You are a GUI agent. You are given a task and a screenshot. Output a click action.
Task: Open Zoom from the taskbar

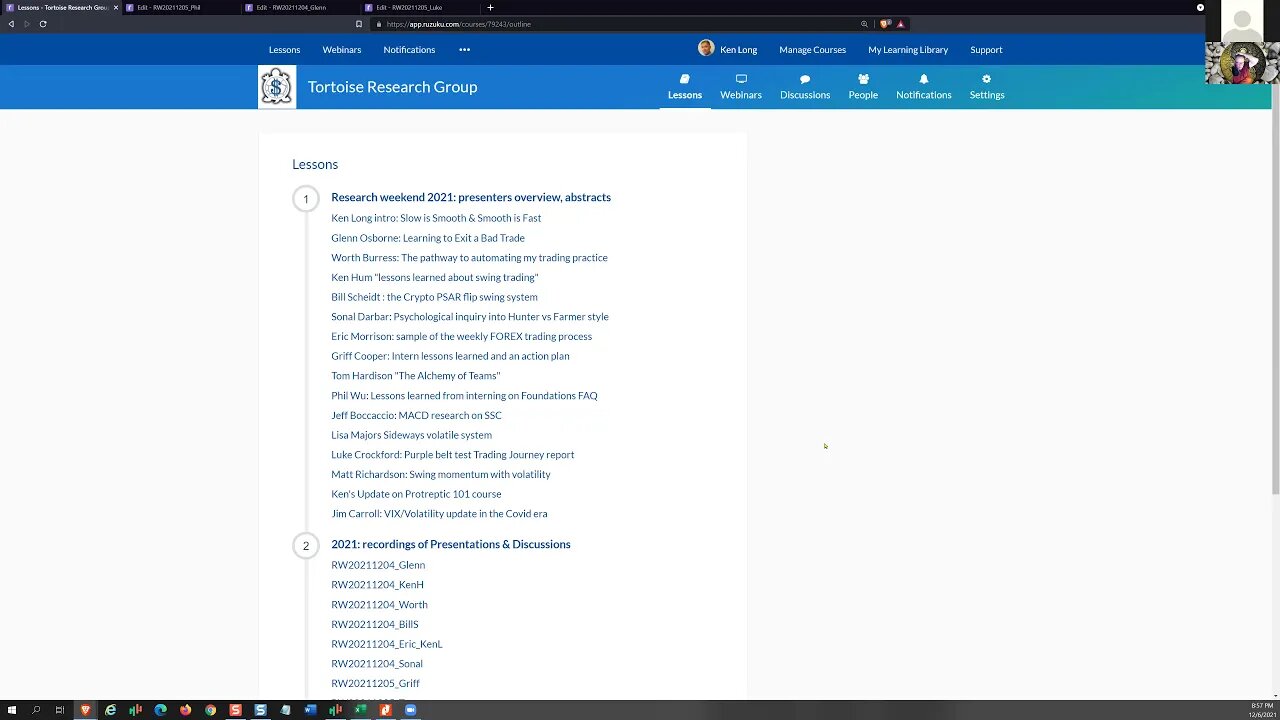[410, 710]
